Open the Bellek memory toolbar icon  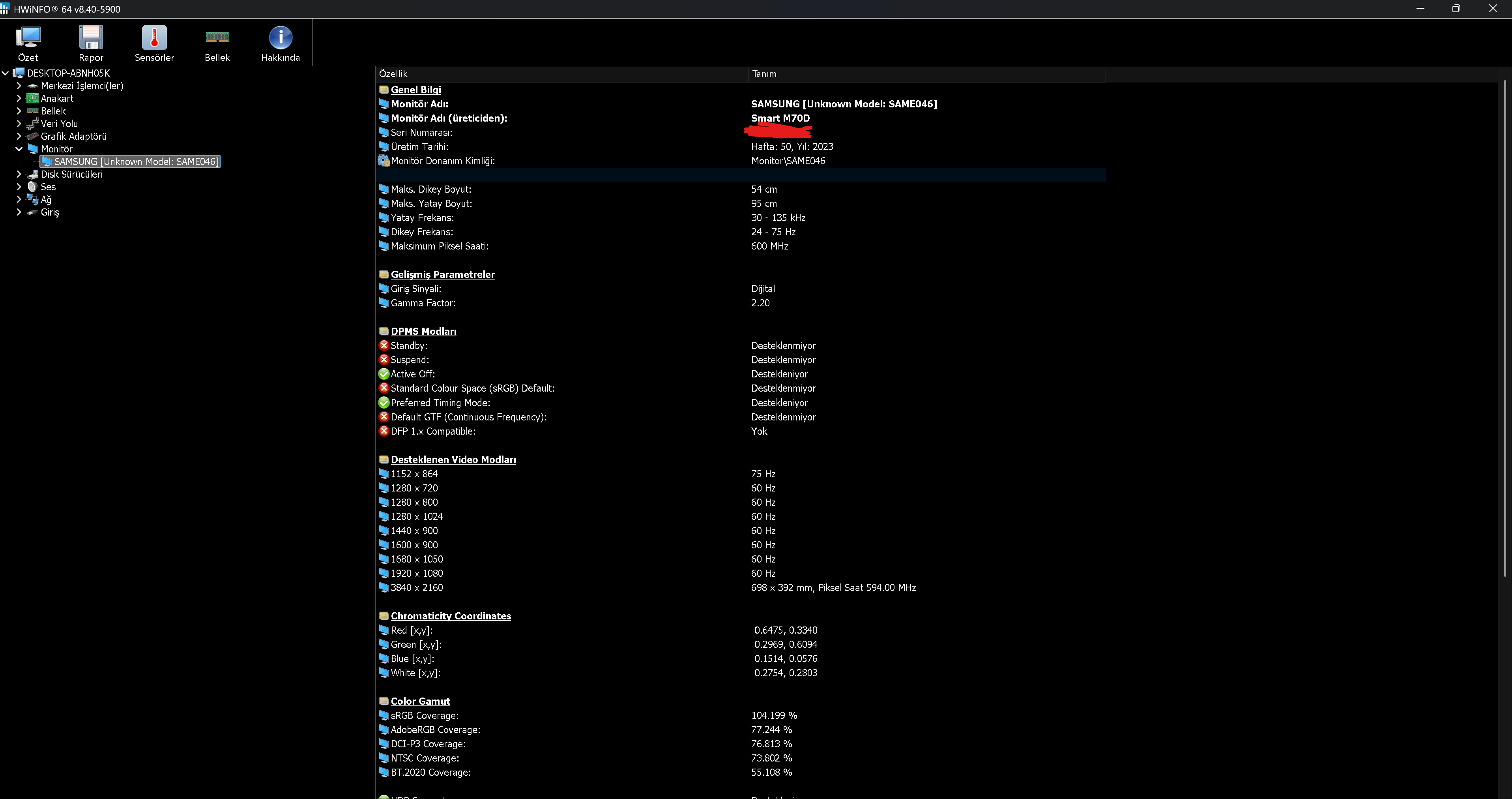217,37
